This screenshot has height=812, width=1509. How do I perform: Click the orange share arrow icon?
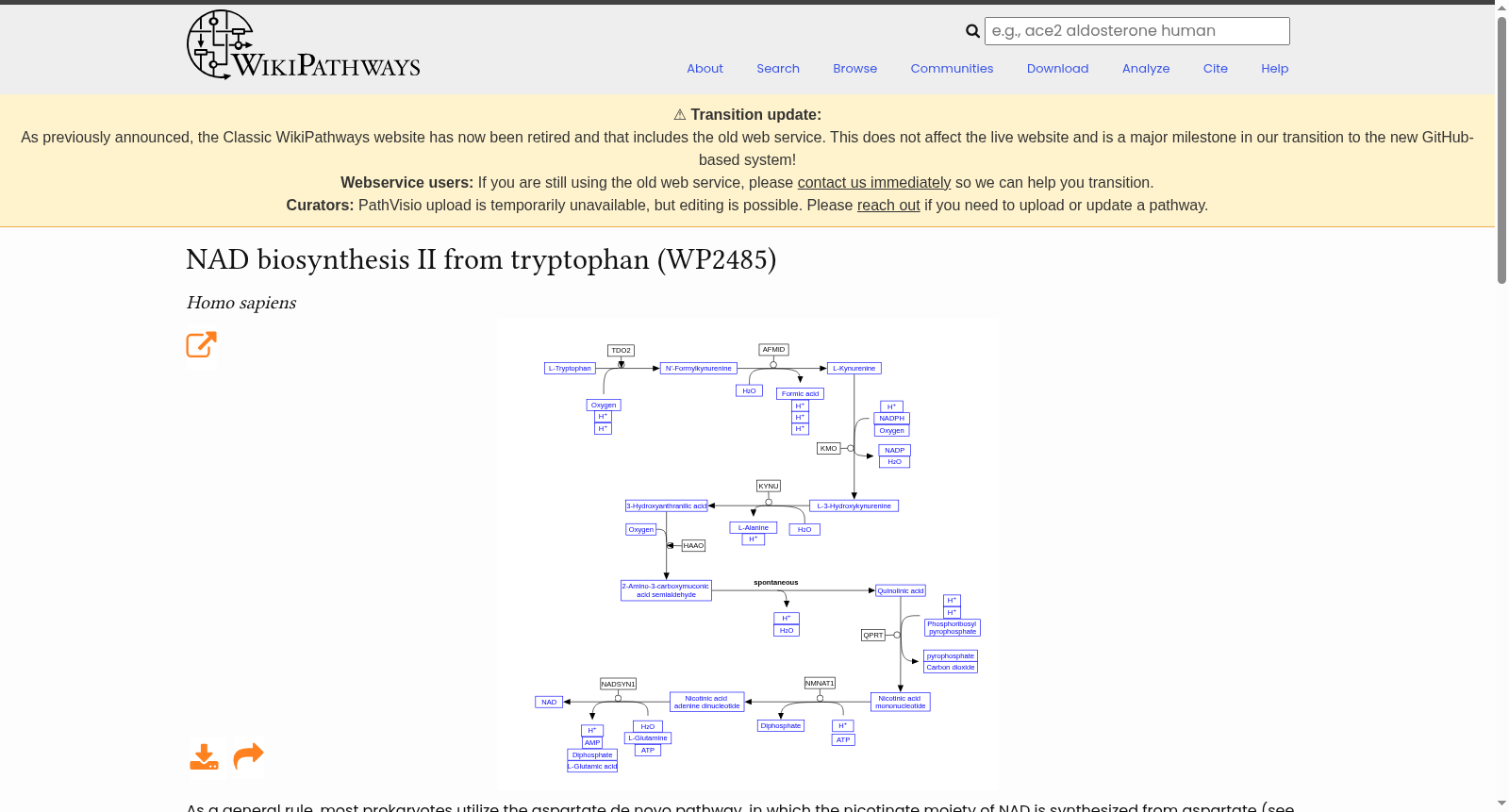point(248,755)
